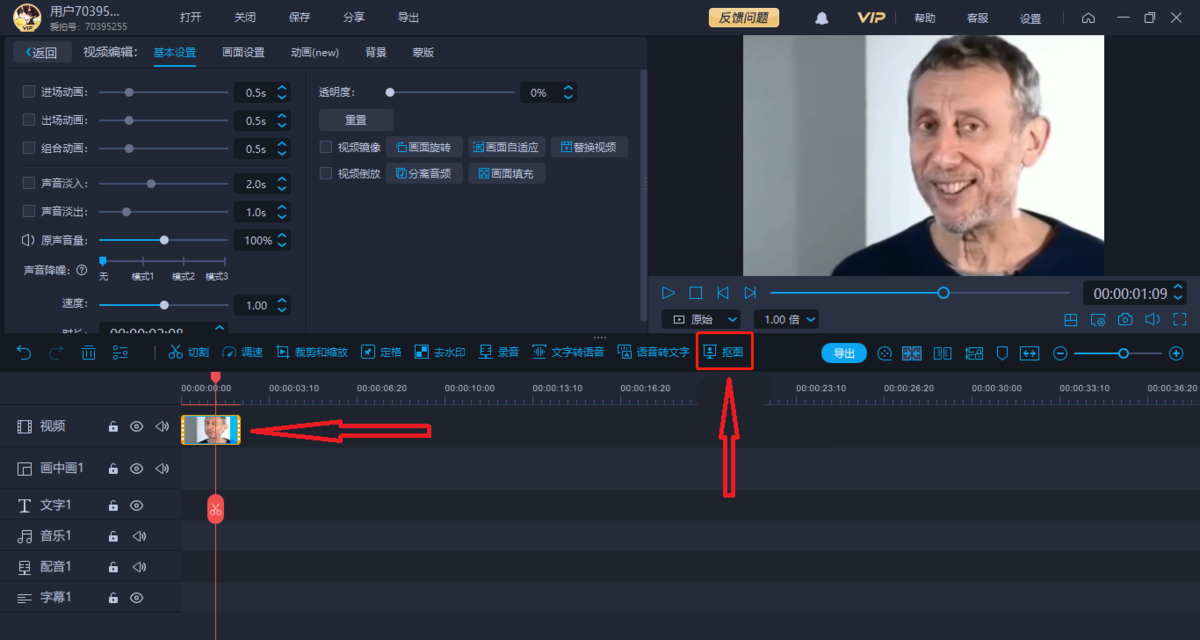The width and height of the screenshot is (1200, 640).
Task: Play the video preview
Action: [668, 293]
